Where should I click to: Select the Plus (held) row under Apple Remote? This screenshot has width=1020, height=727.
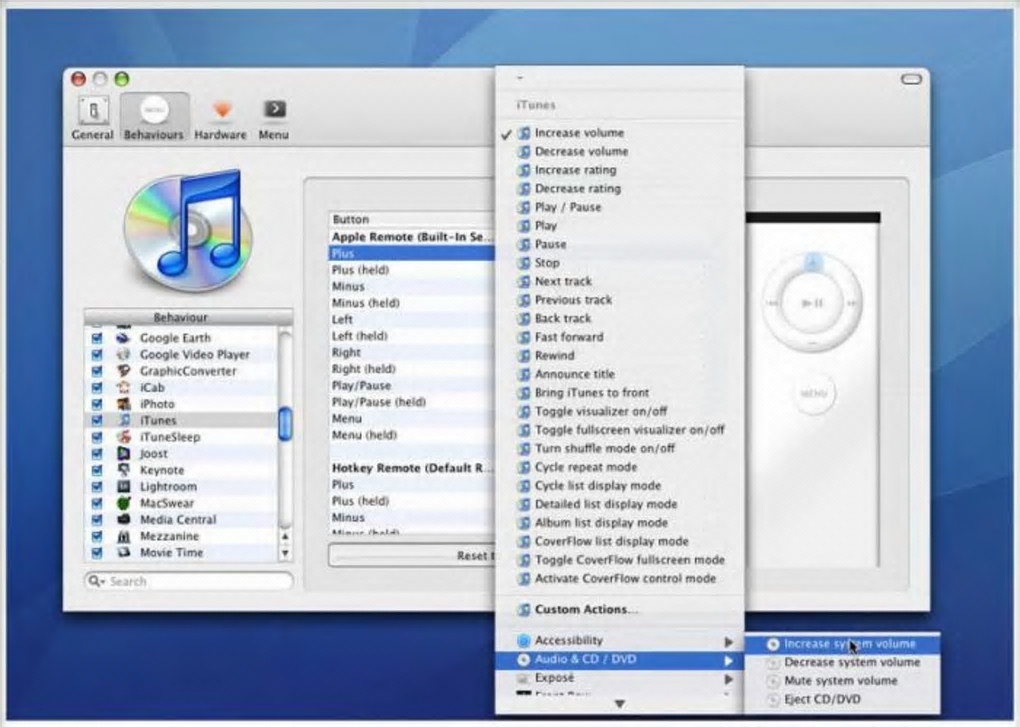[412, 270]
